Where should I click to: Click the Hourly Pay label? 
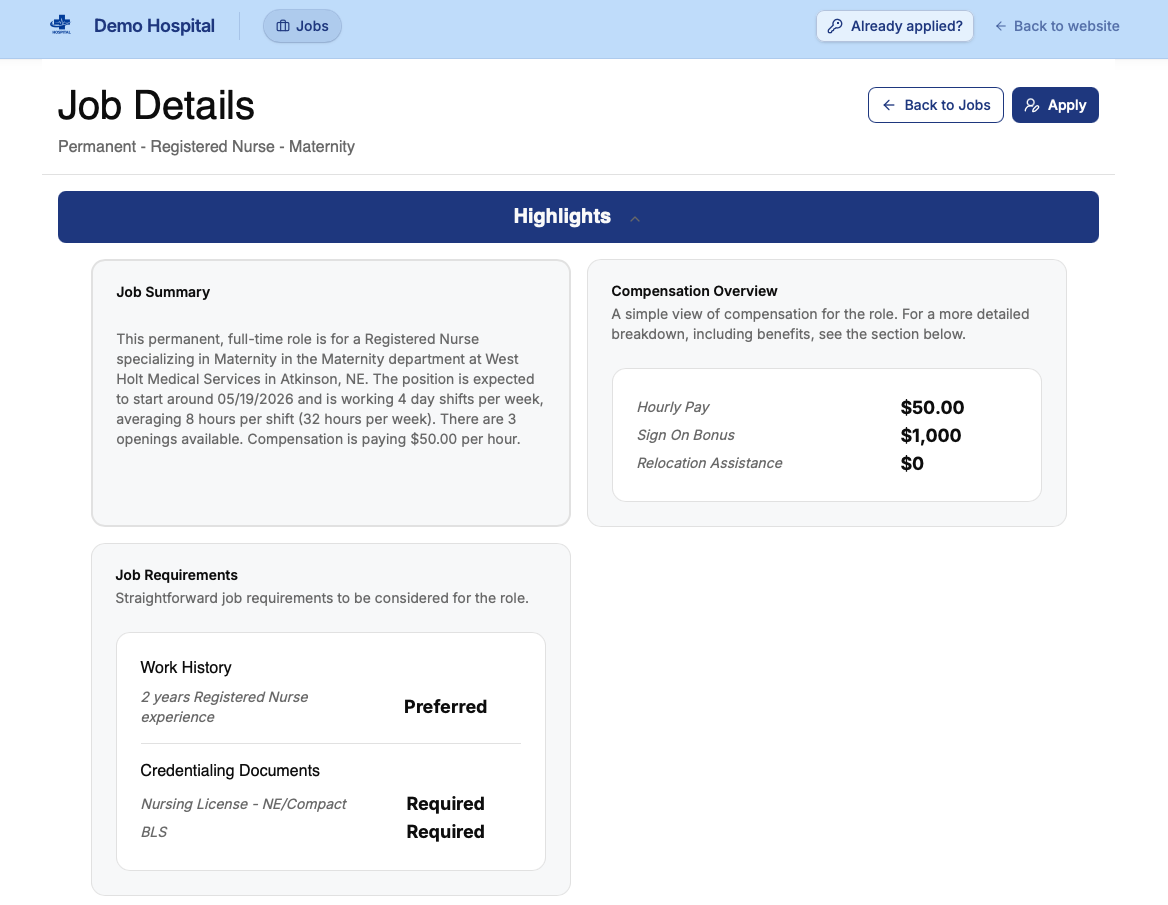[673, 407]
